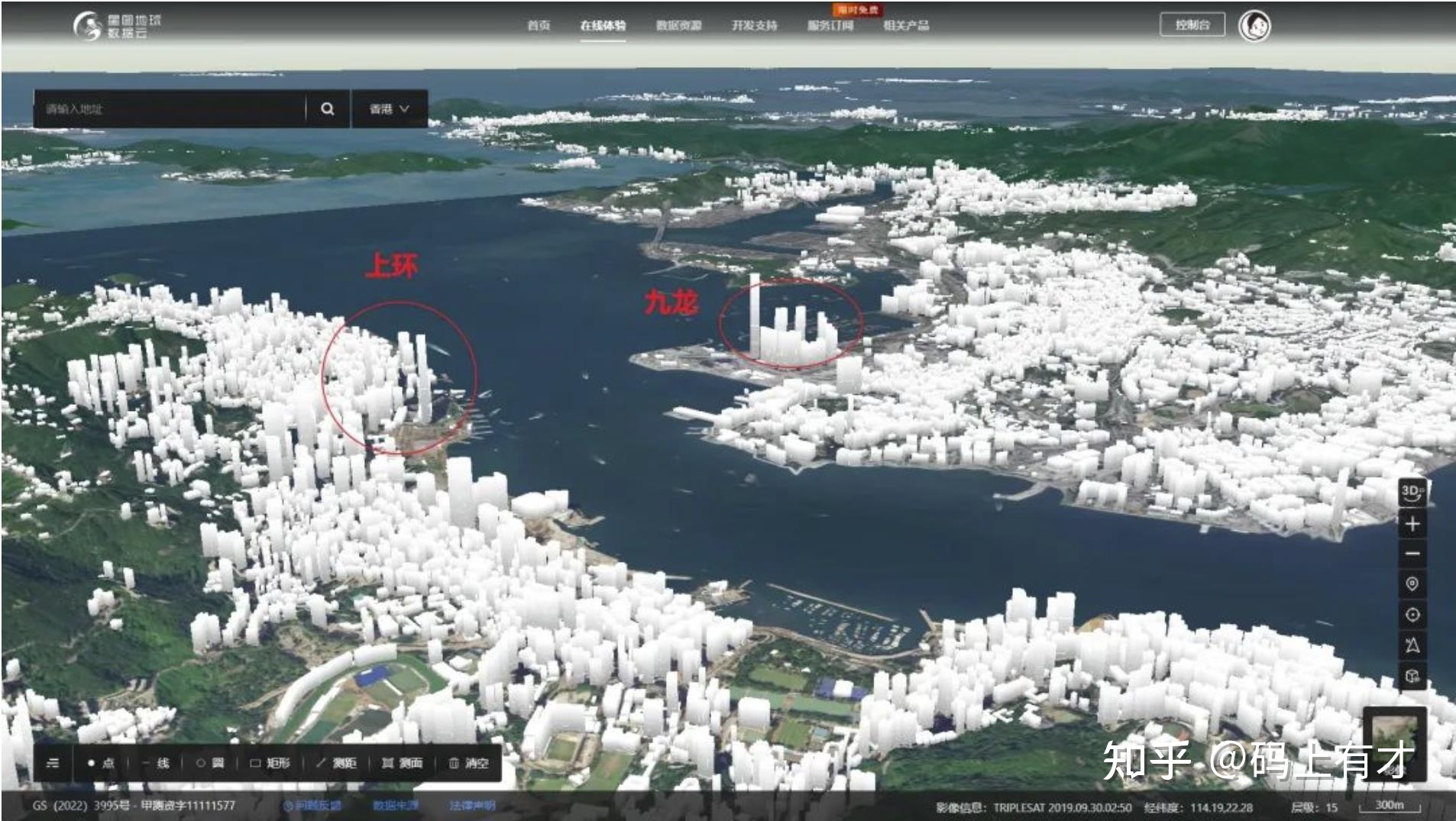Click the 3D cube model icon
Viewport: 1456px width, 821px height.
(1412, 676)
